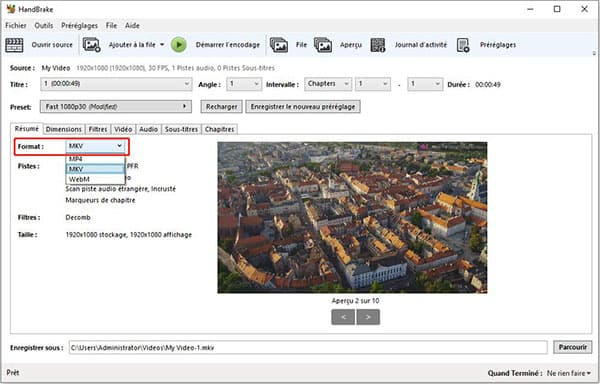The height and width of the screenshot is (384, 600).
Task: Open the start chapter dropdown
Action: tap(373, 84)
